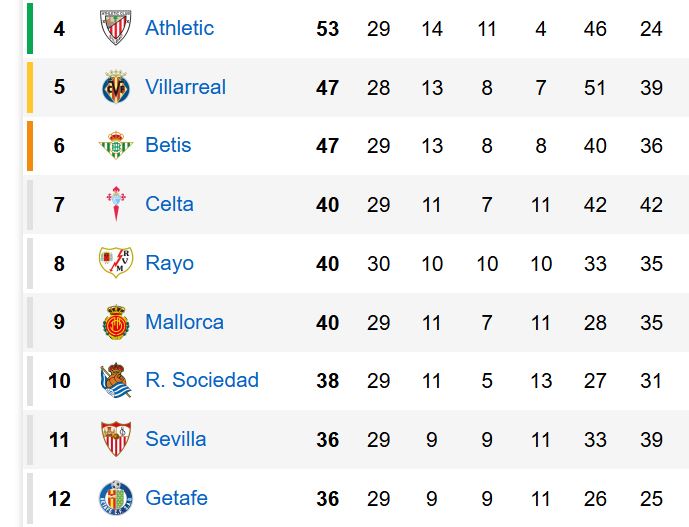Select the Rayo team name
This screenshot has width=689, height=527.
(x=169, y=263)
